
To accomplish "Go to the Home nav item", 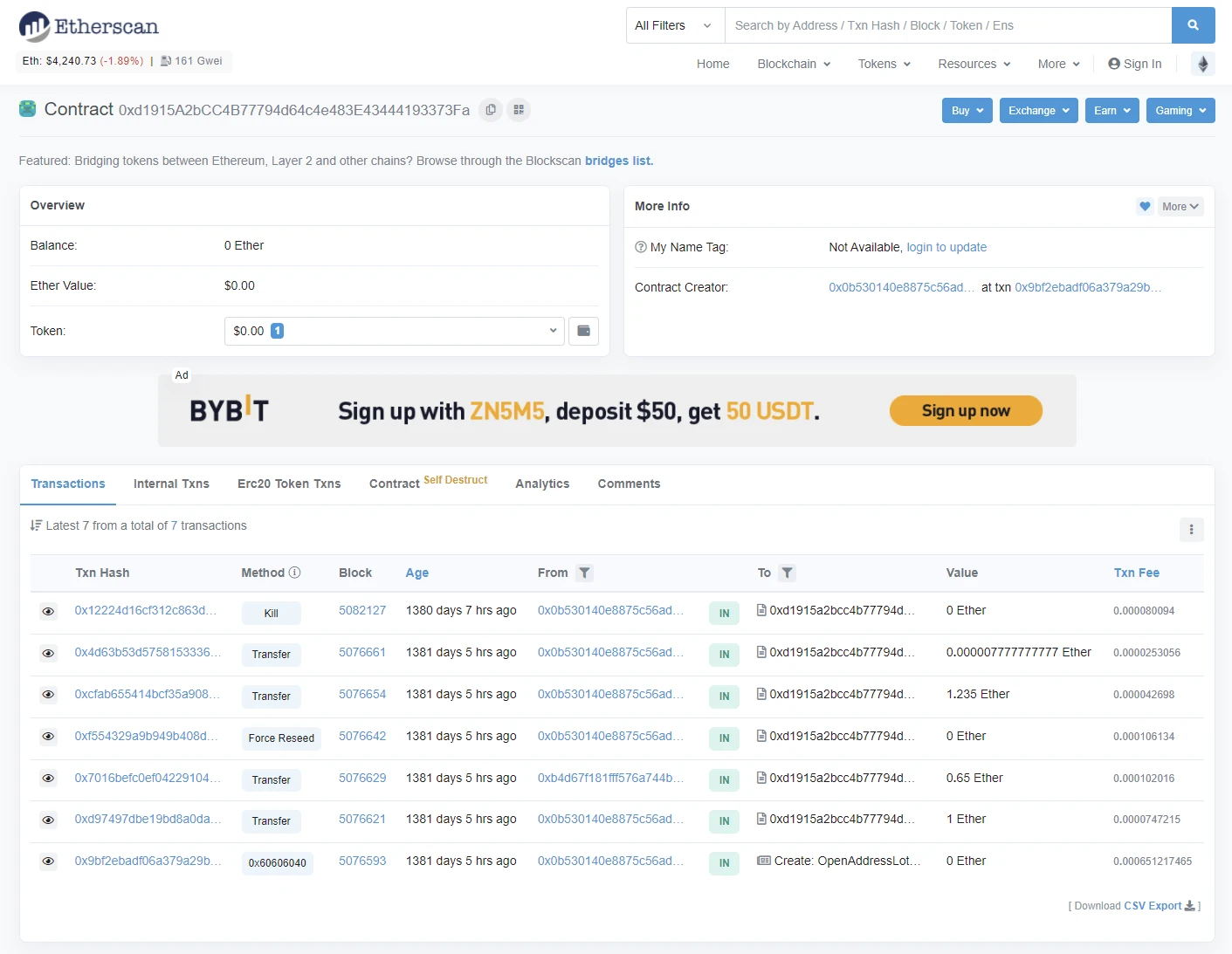I will 712,64.
